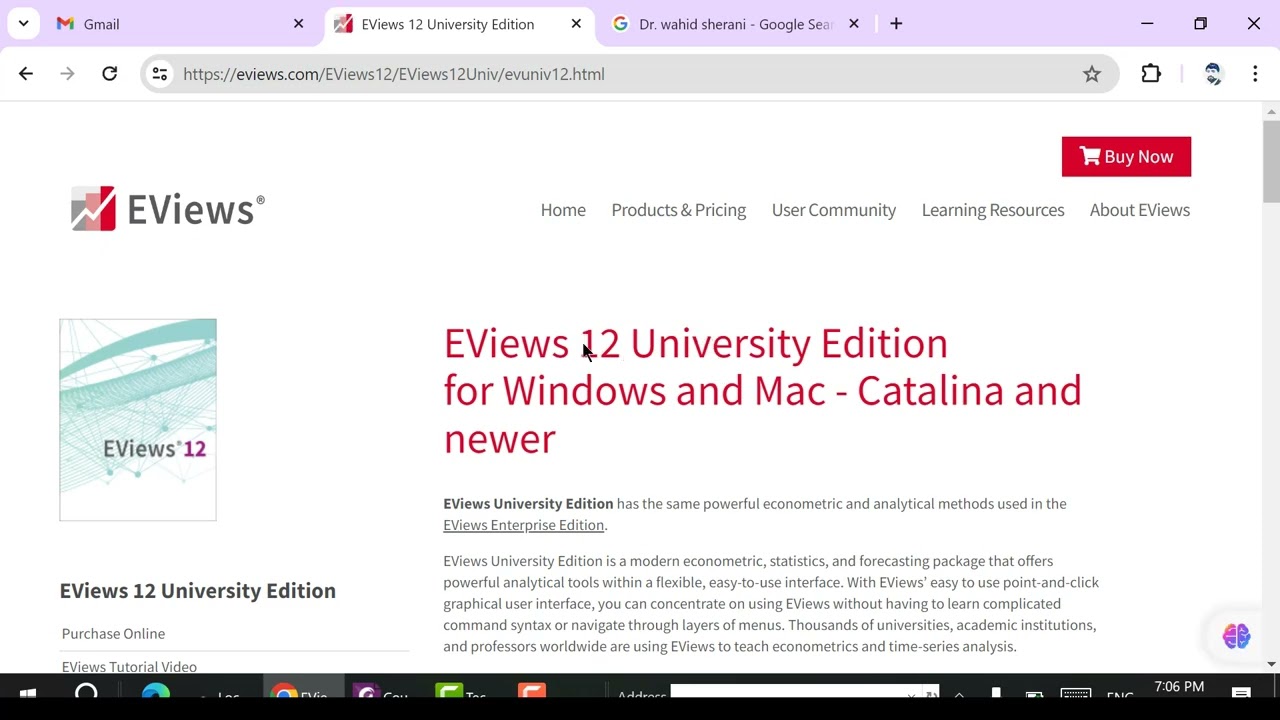Select the EViews 12 University Edition tab
Image resolution: width=1280 pixels, height=720 pixels.
coord(458,24)
